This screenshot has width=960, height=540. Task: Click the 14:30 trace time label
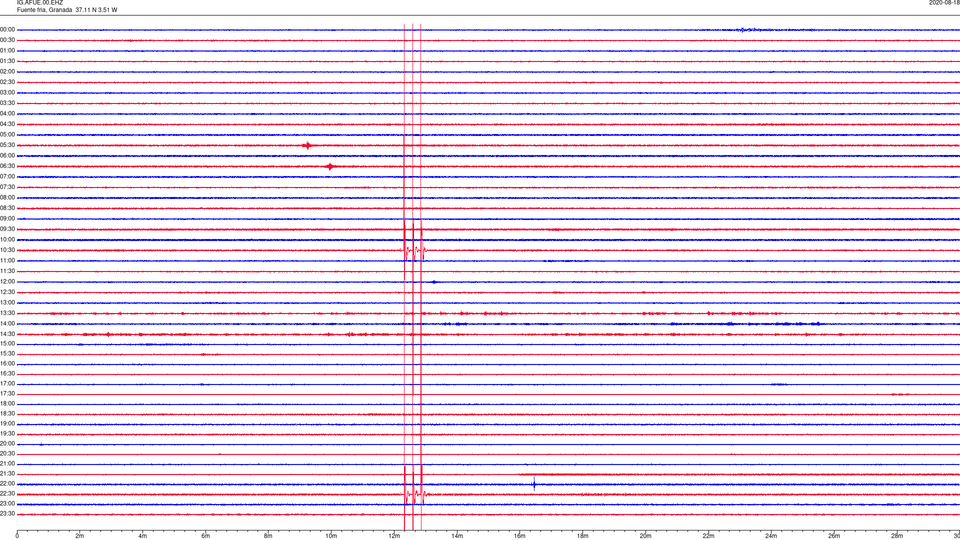pos(7,334)
